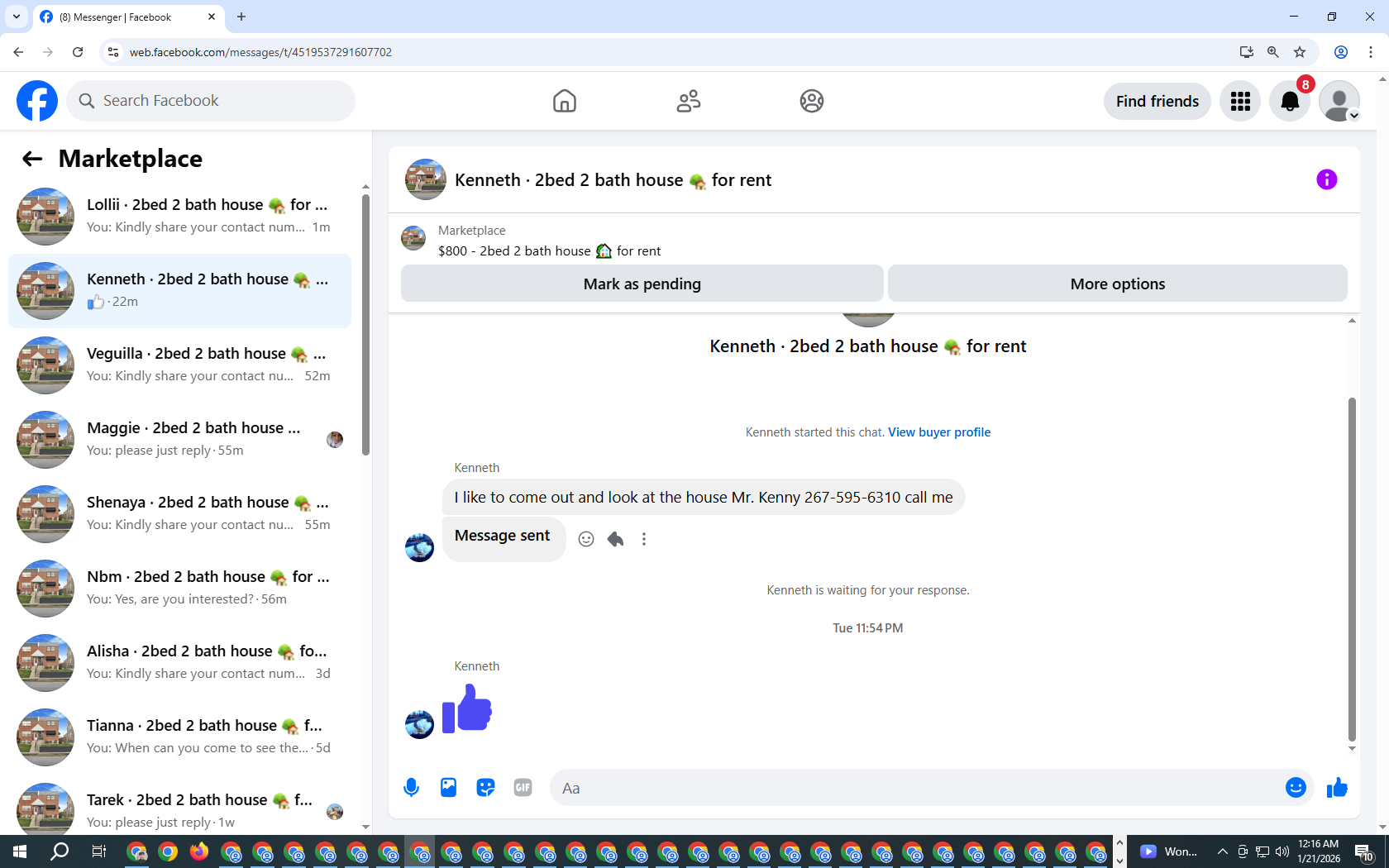
Task: Select the Messenger | Facebook tab
Action: (x=128, y=17)
